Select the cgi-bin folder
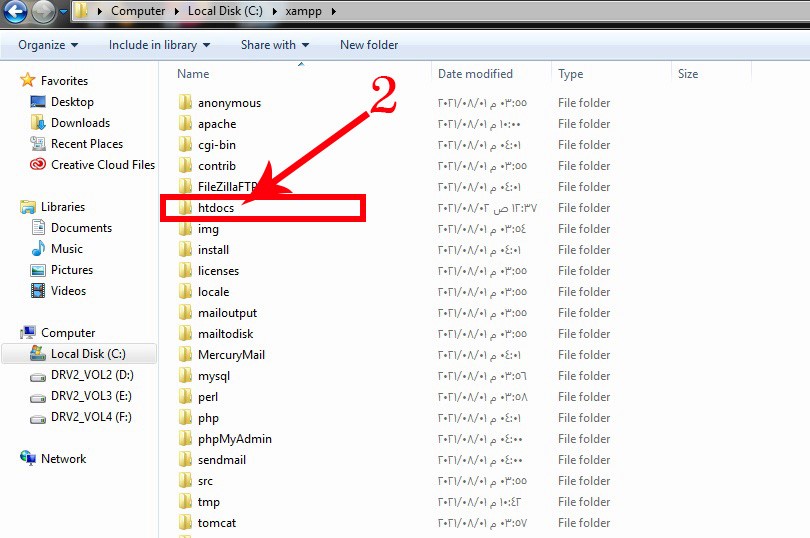 tap(216, 145)
